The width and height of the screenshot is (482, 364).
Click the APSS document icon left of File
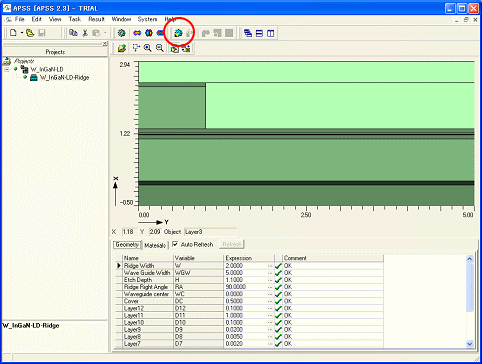coord(9,19)
